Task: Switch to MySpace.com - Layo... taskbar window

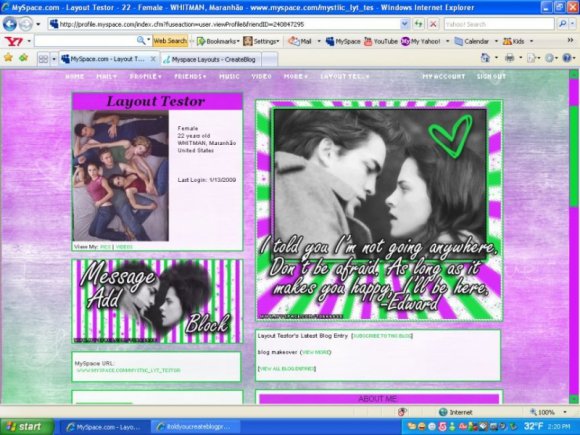Action: 104,427
